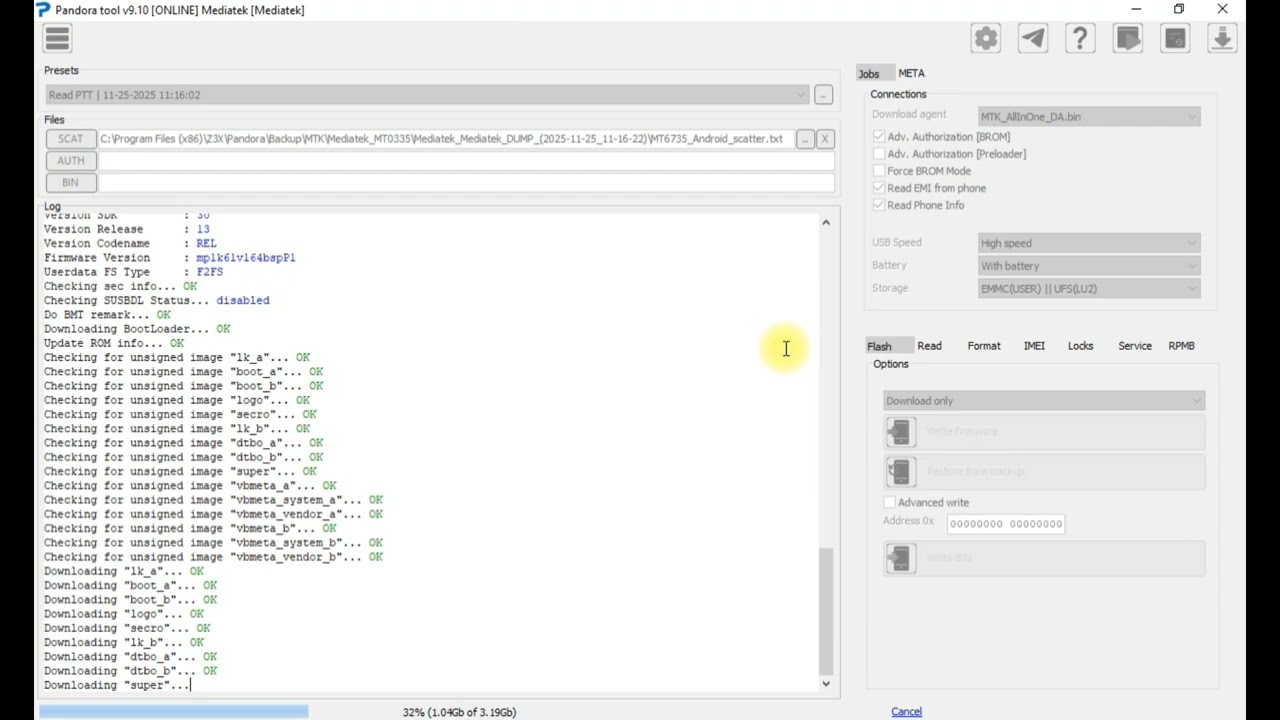Click the Version Codename log line

click(130, 244)
